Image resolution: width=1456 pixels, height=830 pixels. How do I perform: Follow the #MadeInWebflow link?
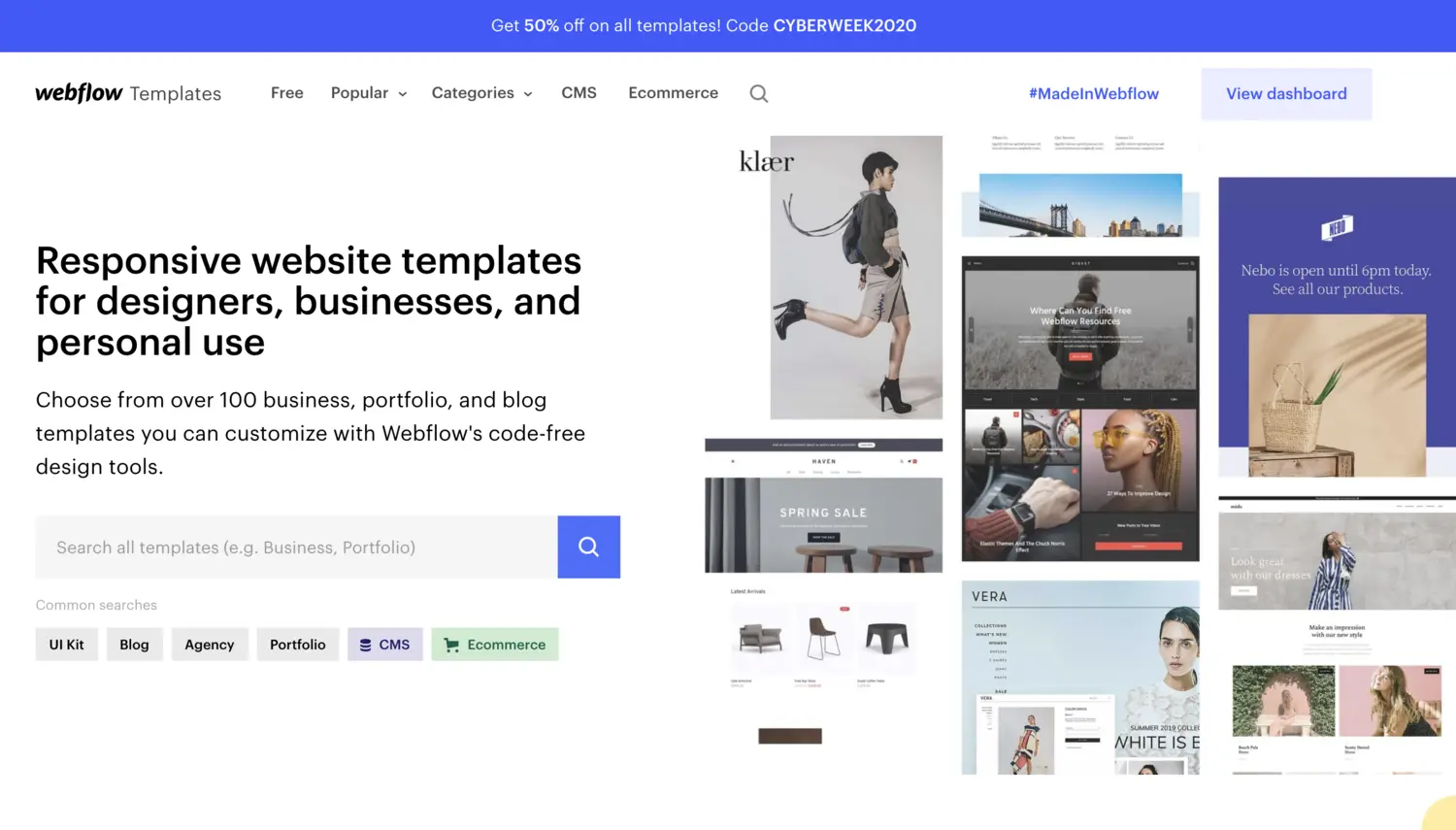tap(1094, 93)
